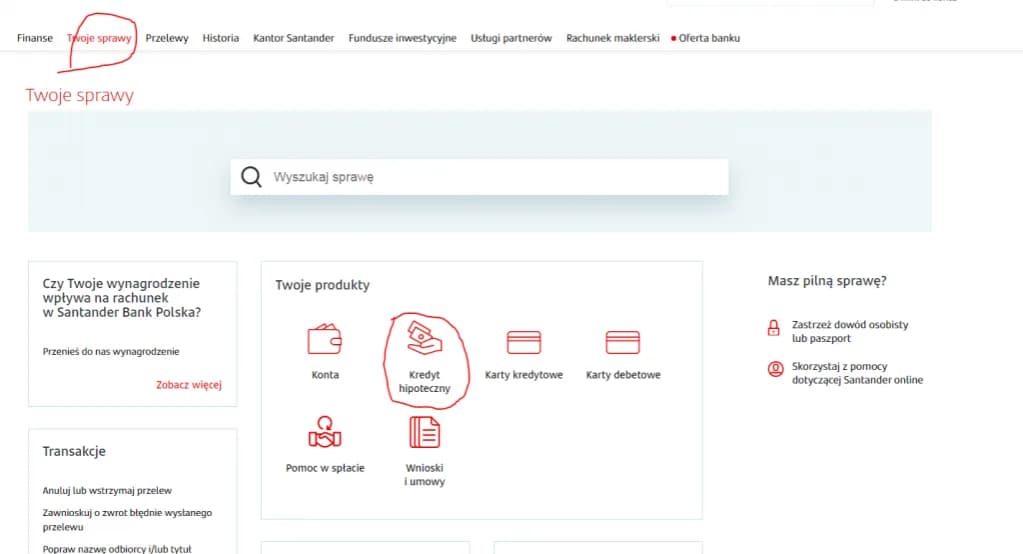Click the padlock icon for blocking ID
The width and height of the screenshot is (1023, 554).
pos(773,327)
